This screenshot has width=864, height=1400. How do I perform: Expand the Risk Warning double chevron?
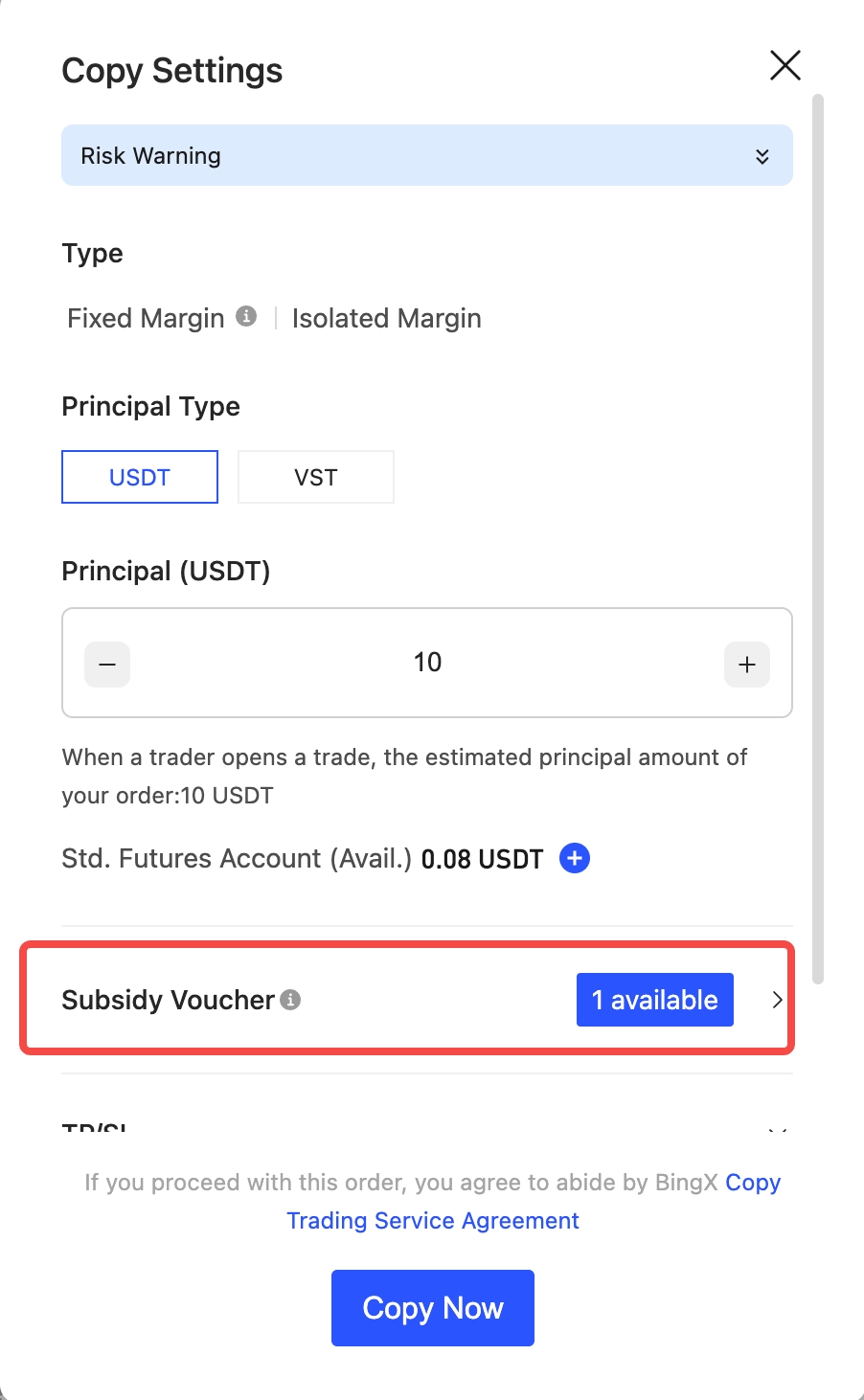pos(762,156)
